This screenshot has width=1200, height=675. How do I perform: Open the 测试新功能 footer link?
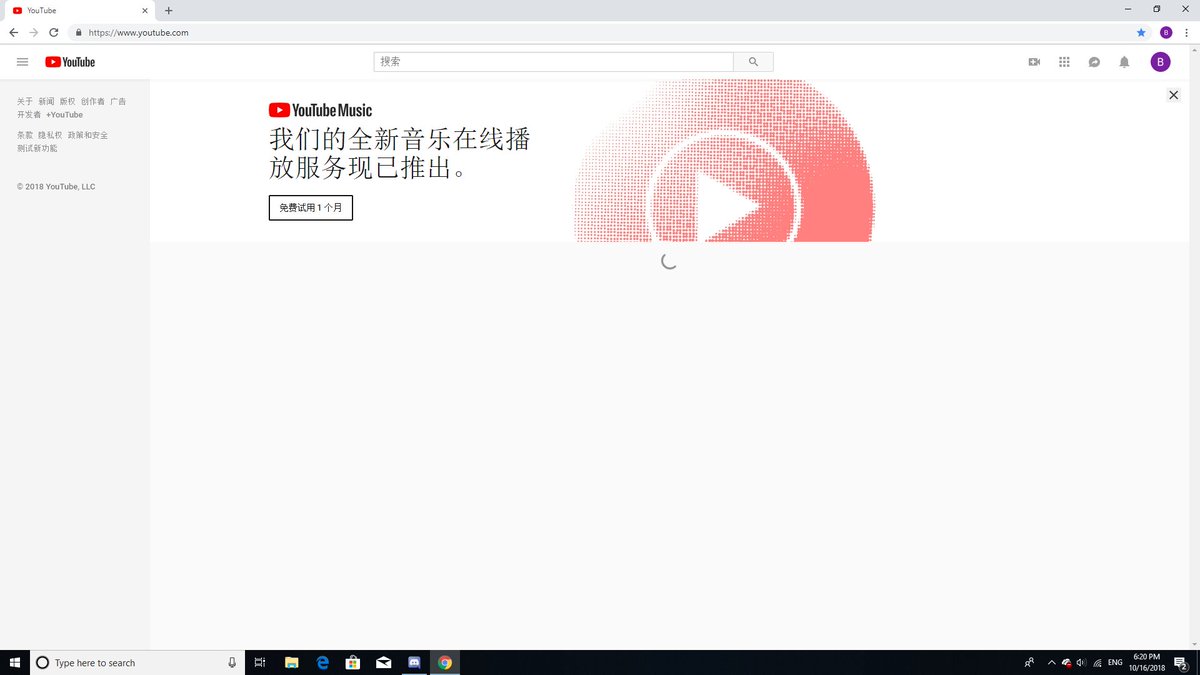pyautogui.click(x=37, y=148)
